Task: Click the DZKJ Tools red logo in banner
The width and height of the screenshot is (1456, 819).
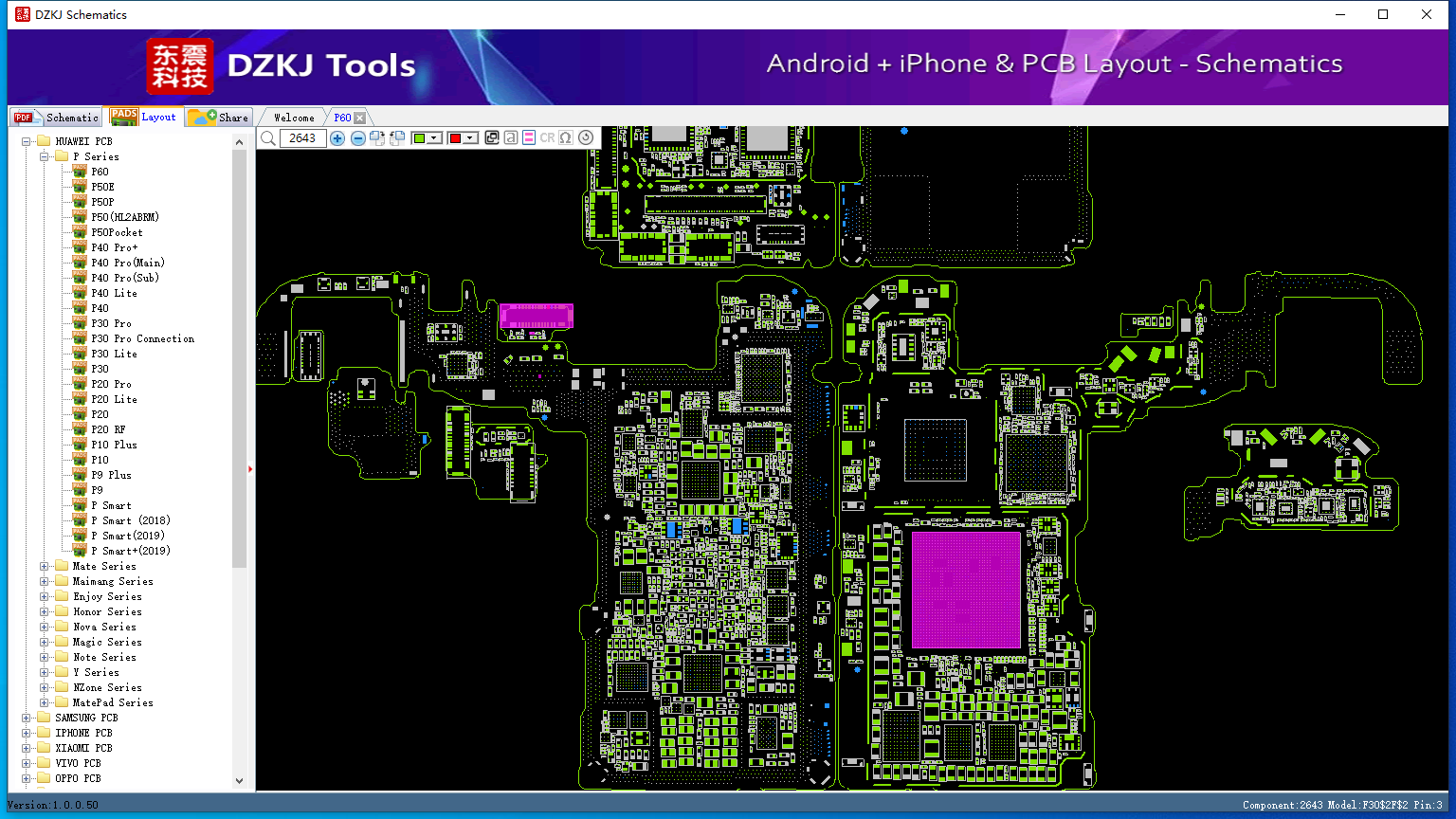Action: tap(180, 66)
